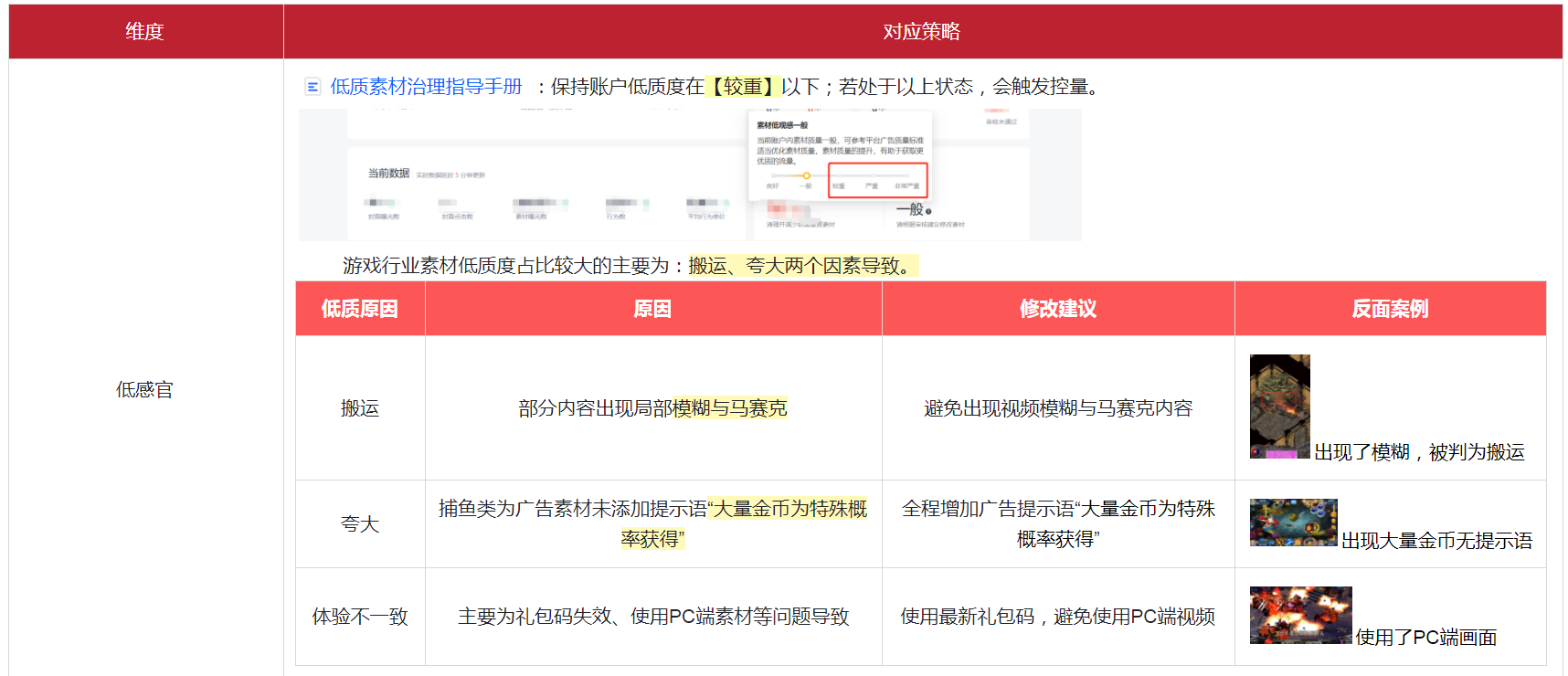Click the document icon beside 低质素材治理指导手册
This screenshot has width=1568, height=676.
(313, 87)
